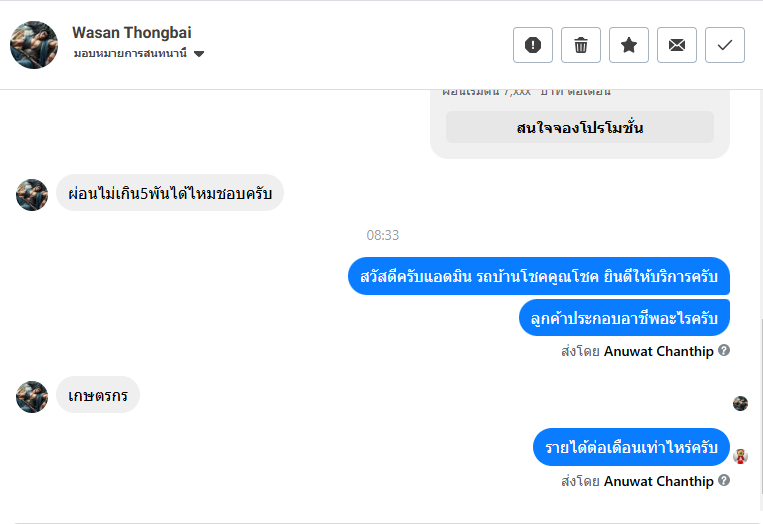Click the seen-by avatar near เกษตรกร row
This screenshot has width=763, height=524.
tap(740, 404)
